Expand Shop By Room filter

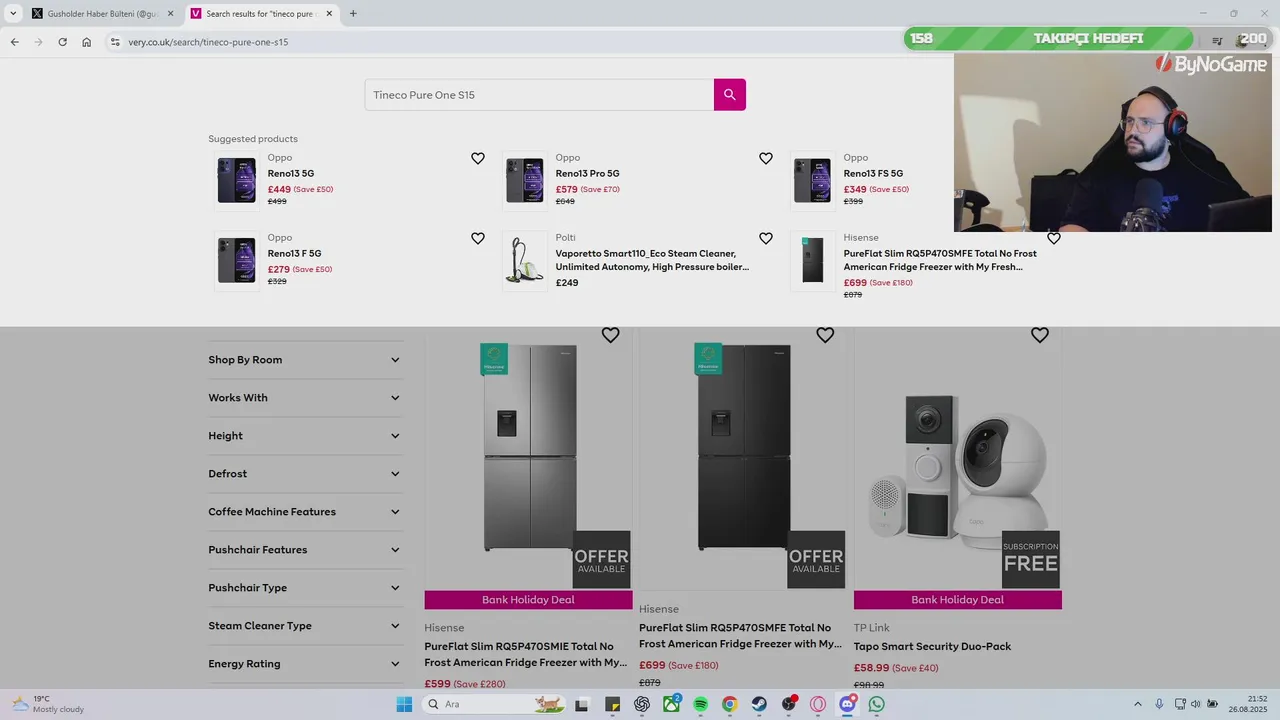pyautogui.click(x=304, y=360)
